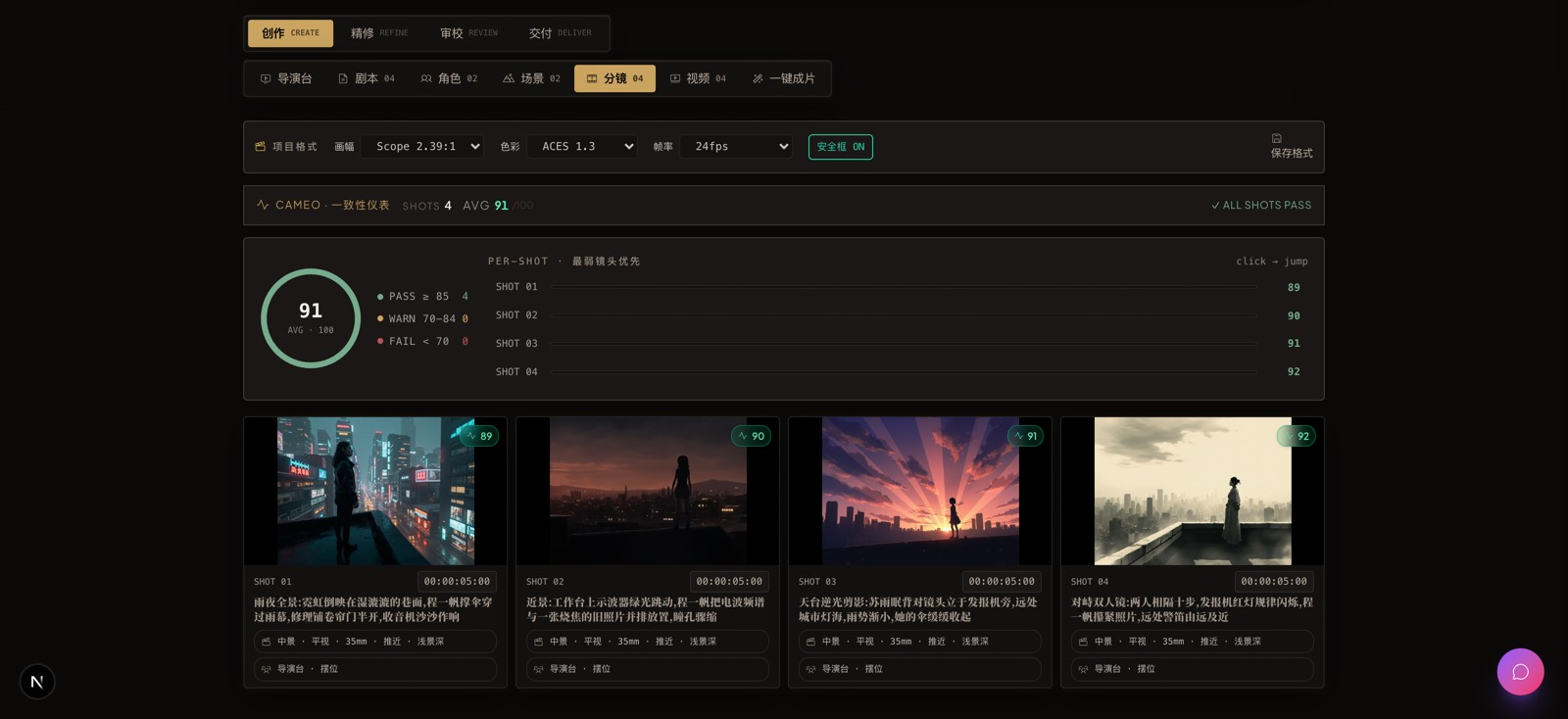Open the 剧本 04 sub-tab
1568x719 pixels.
[x=367, y=78]
